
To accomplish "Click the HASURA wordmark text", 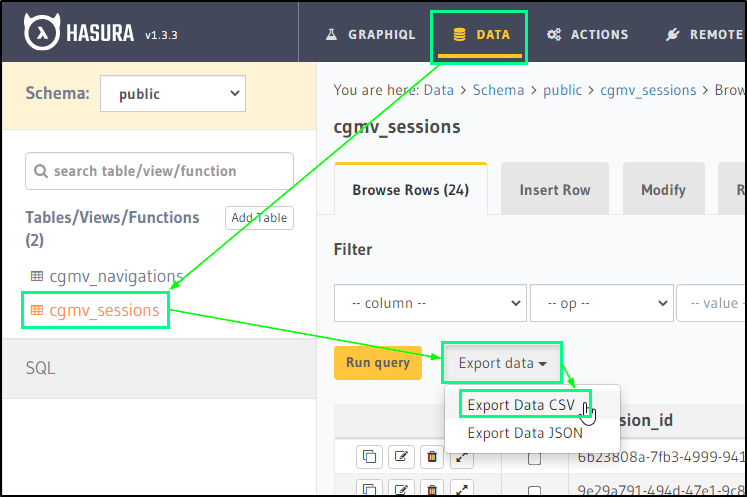I will tap(100, 33).
